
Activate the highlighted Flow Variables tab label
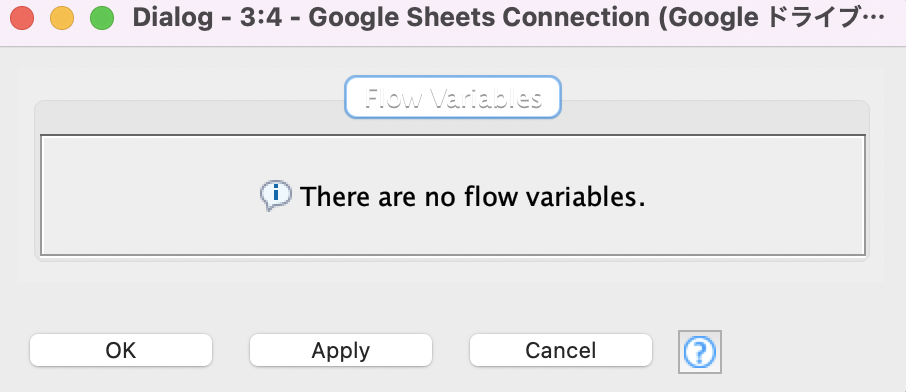pos(453,98)
